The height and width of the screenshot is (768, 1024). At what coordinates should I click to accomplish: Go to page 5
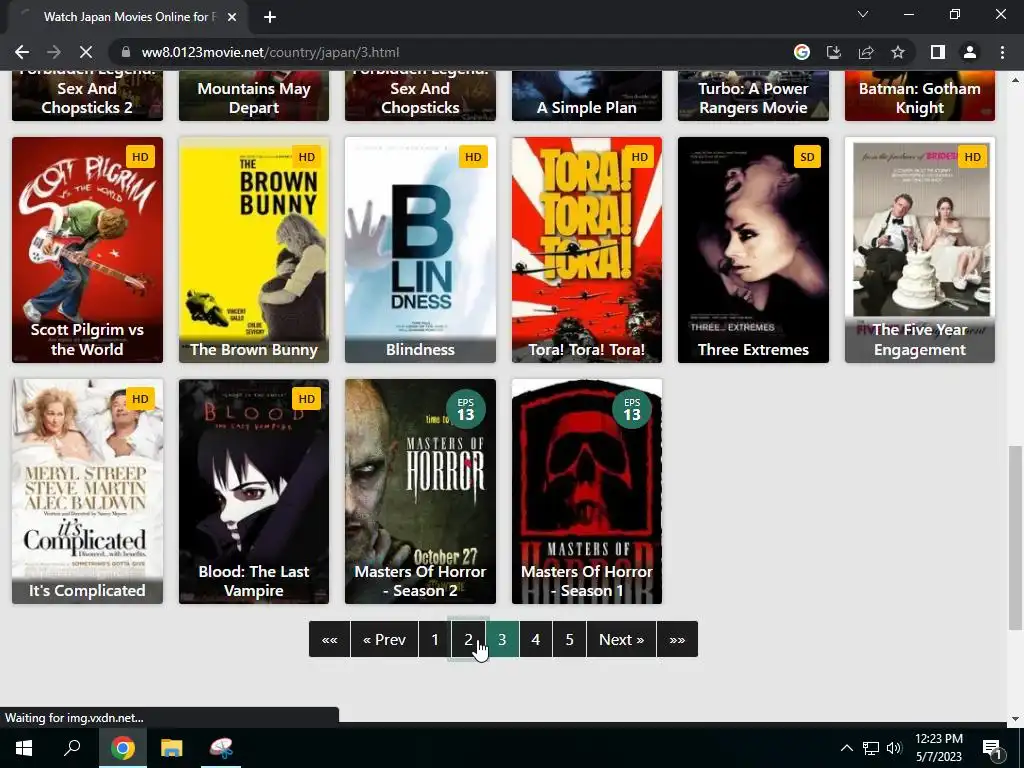click(x=569, y=639)
